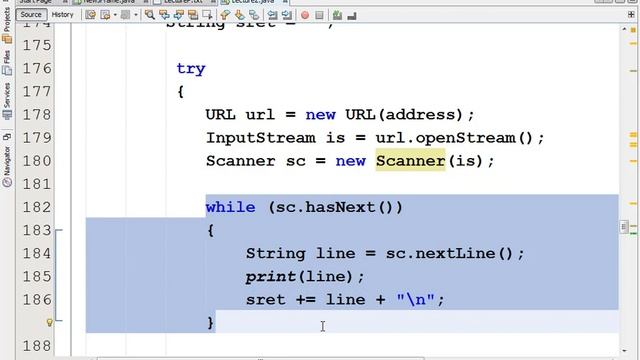Screen dimensions: 640x360
Task: Click 'url.openStream()' on line 179
Action: (454, 138)
